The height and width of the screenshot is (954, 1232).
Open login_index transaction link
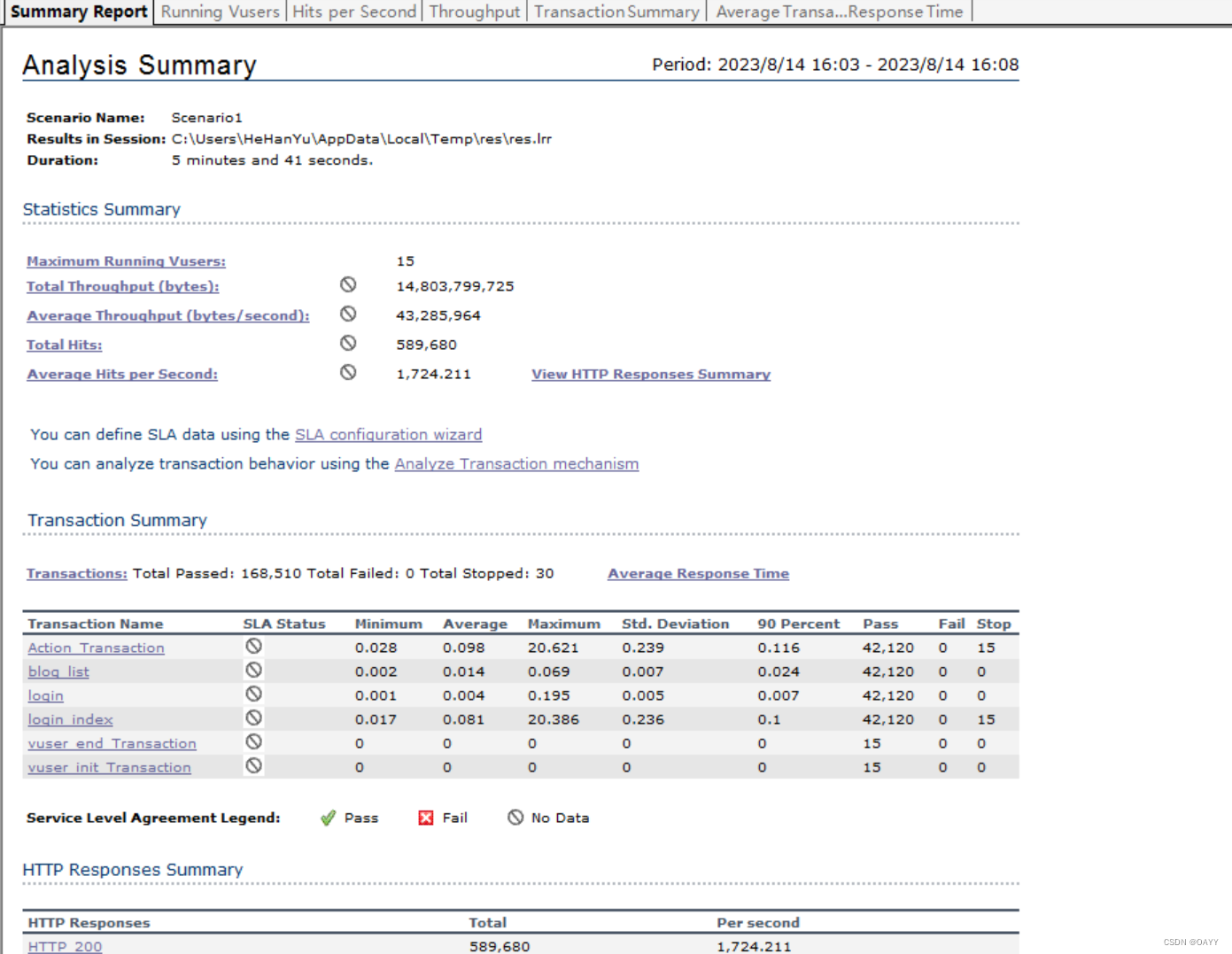click(x=70, y=719)
